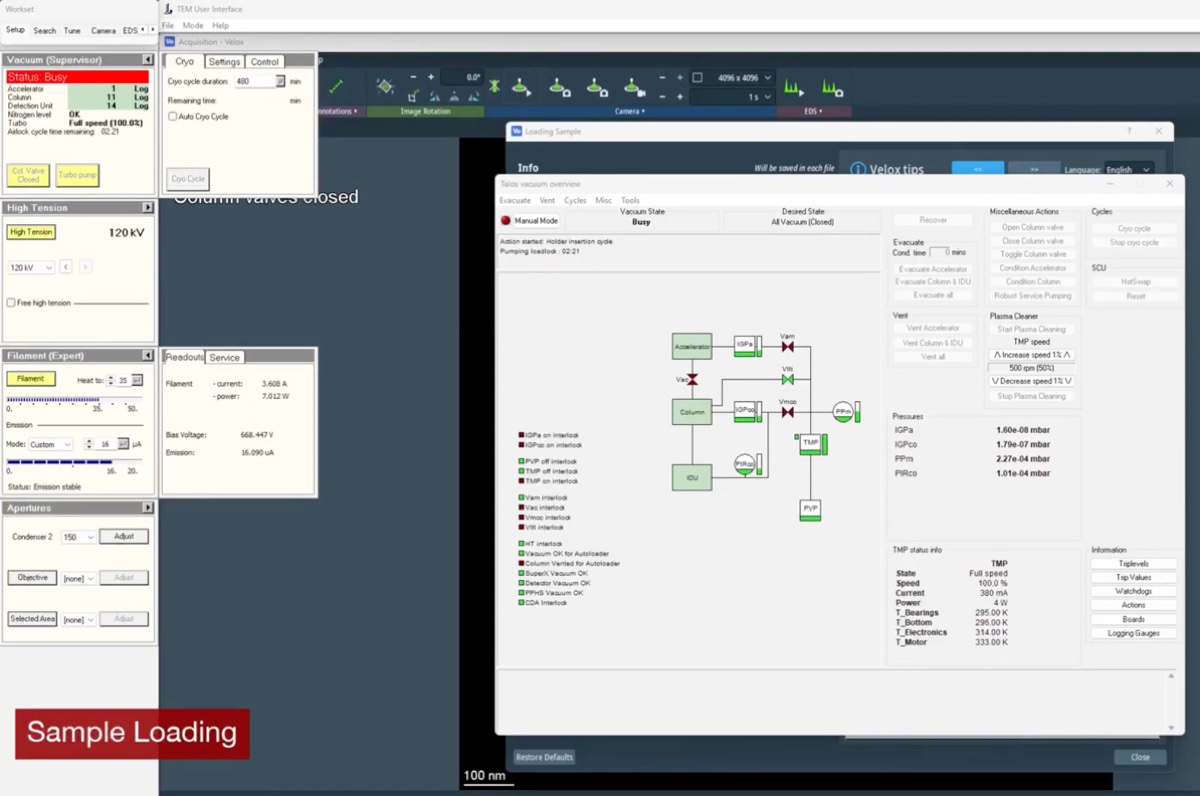This screenshot has width=1200, height=796.
Task: Open the Condenser 2 aperture 150 dropdown
Action: 78,537
